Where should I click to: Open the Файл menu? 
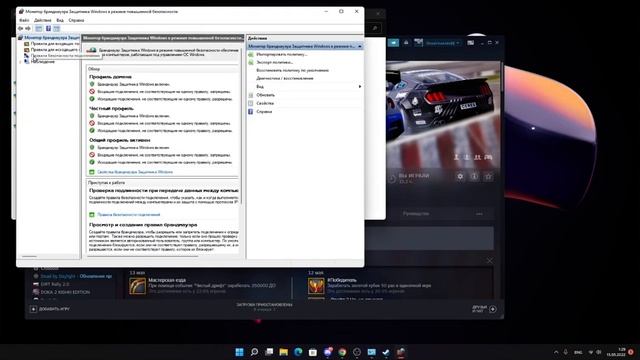24,20
